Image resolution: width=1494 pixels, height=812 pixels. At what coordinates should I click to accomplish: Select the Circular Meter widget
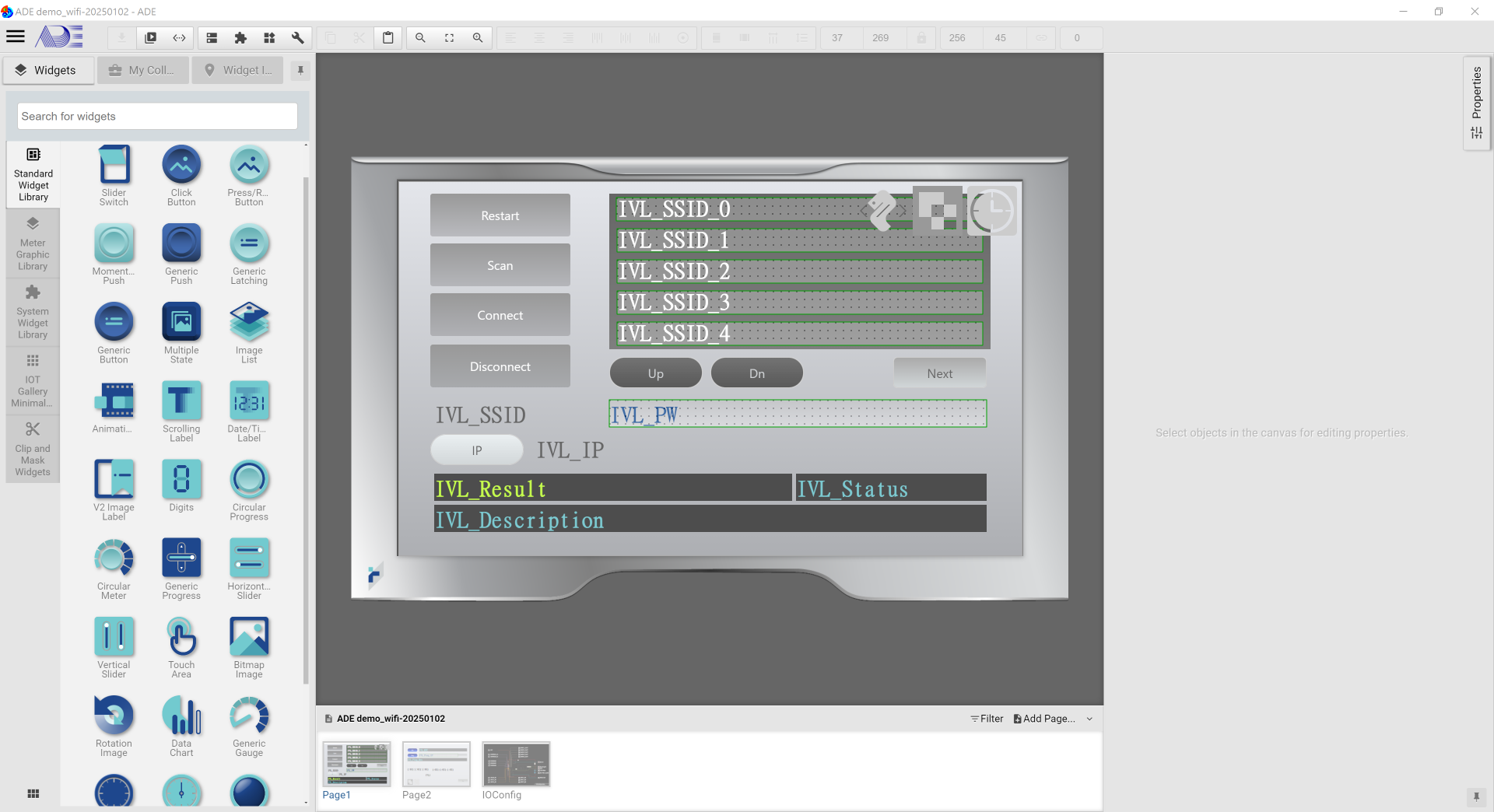114,569
